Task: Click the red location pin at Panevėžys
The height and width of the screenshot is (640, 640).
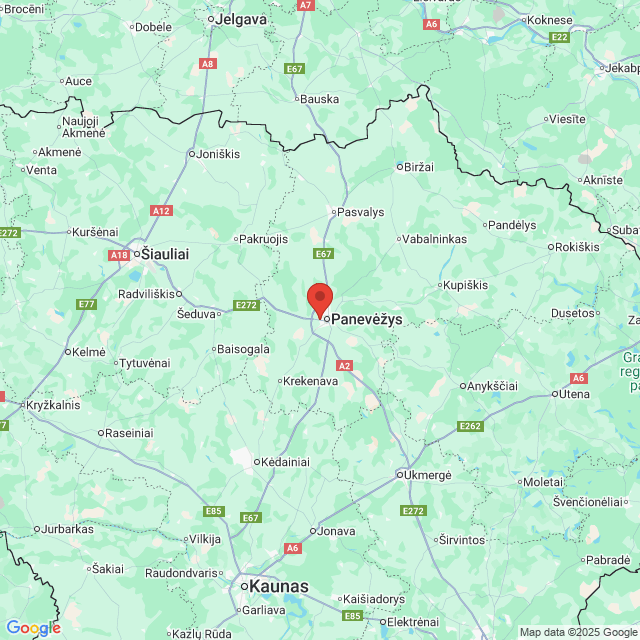Action: pos(320,301)
